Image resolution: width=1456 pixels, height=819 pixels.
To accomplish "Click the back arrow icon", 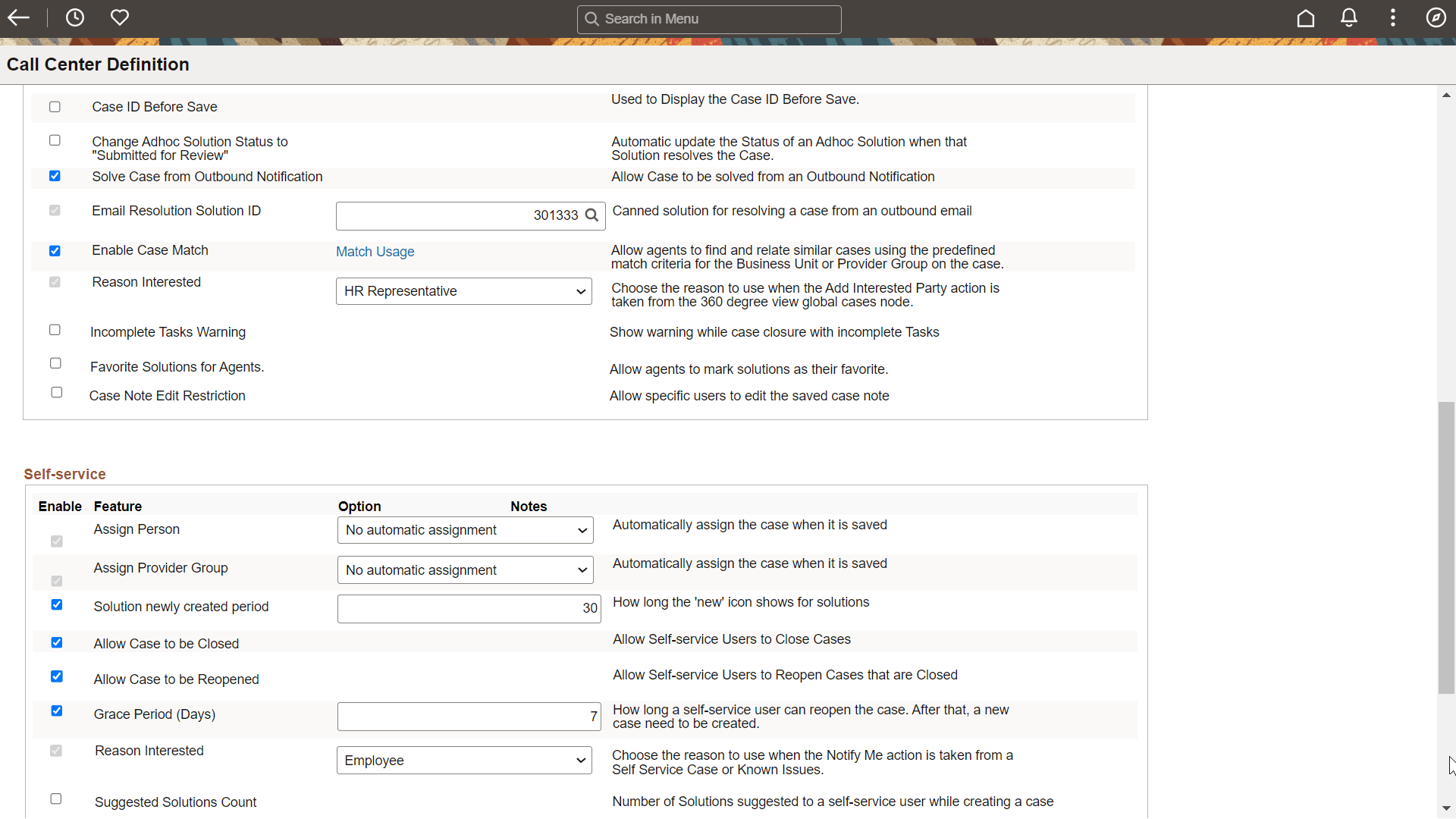I will point(18,18).
